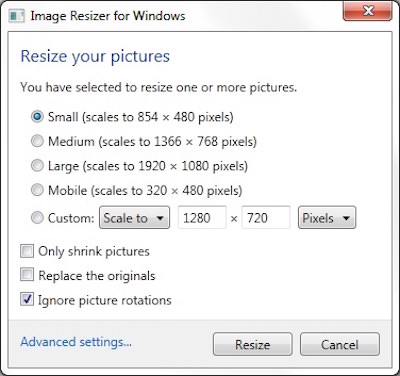Image resolution: width=400 pixels, height=376 pixels.
Task: Click the Cancel button
Action: click(340, 344)
